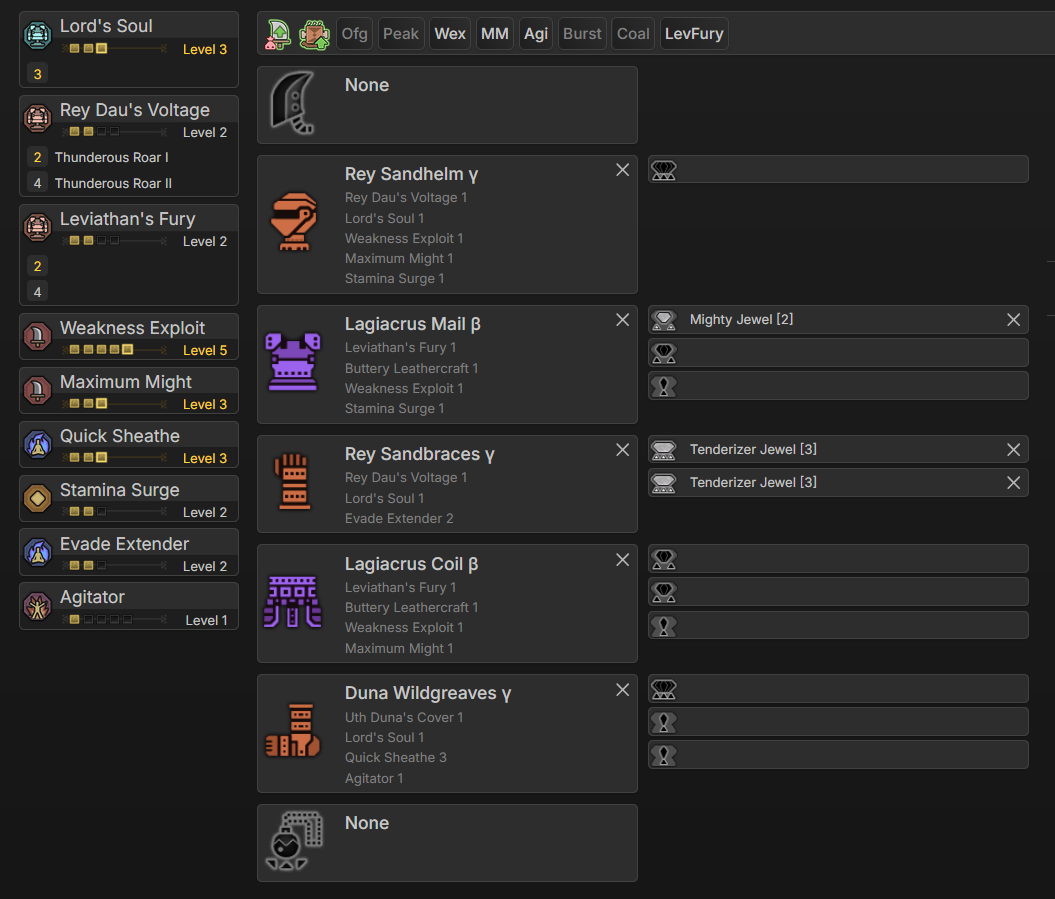Screen dimensions: 1055x899
Task: Click the Weakness Exploit skill icon
Action: click(38, 336)
